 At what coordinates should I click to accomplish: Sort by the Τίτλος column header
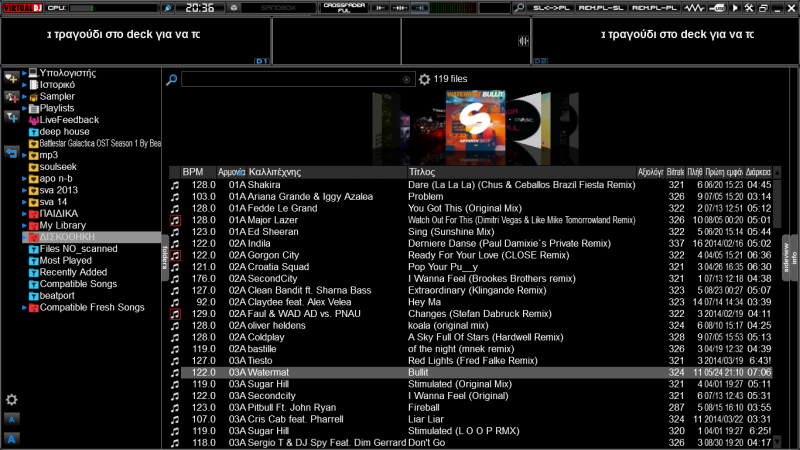coord(521,172)
